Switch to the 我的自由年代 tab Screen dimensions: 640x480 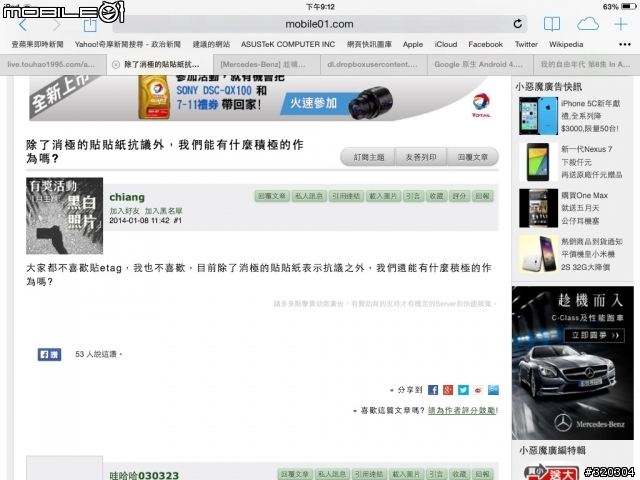pyautogui.click(x=587, y=64)
